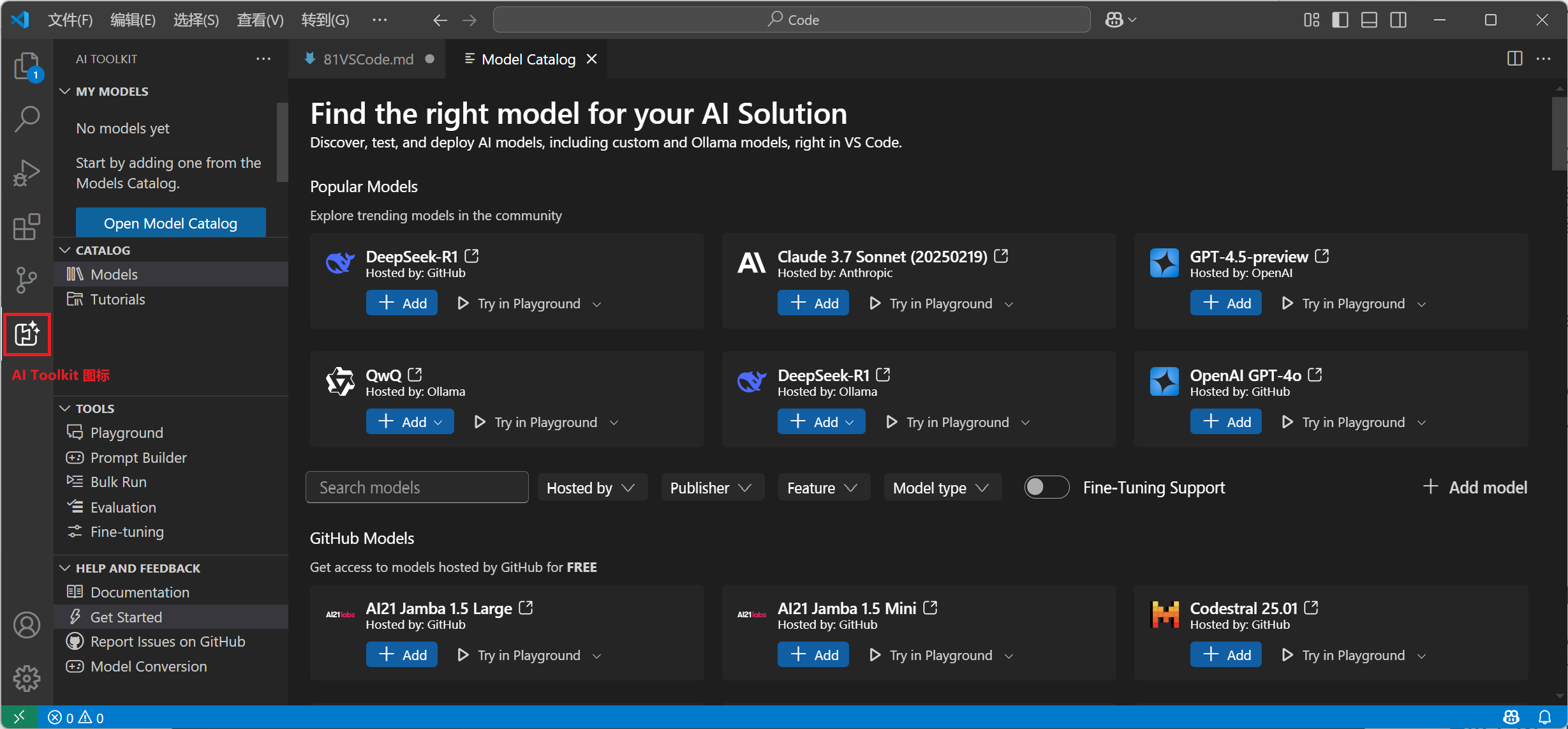The width and height of the screenshot is (1568, 729).
Task: Add Claude 3.7 Sonnet model
Action: click(x=813, y=303)
